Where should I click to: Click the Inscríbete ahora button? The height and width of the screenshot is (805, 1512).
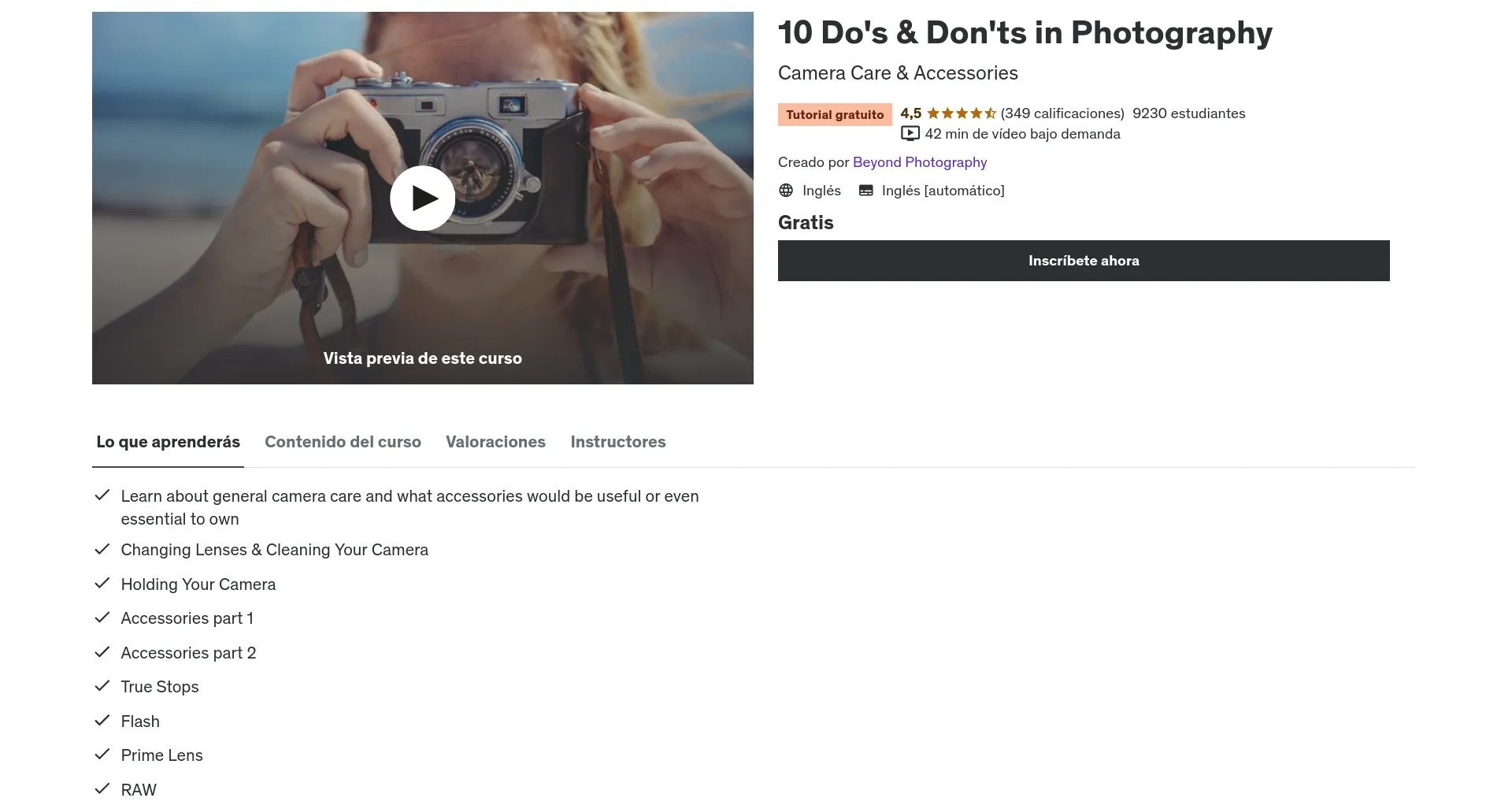click(x=1084, y=260)
